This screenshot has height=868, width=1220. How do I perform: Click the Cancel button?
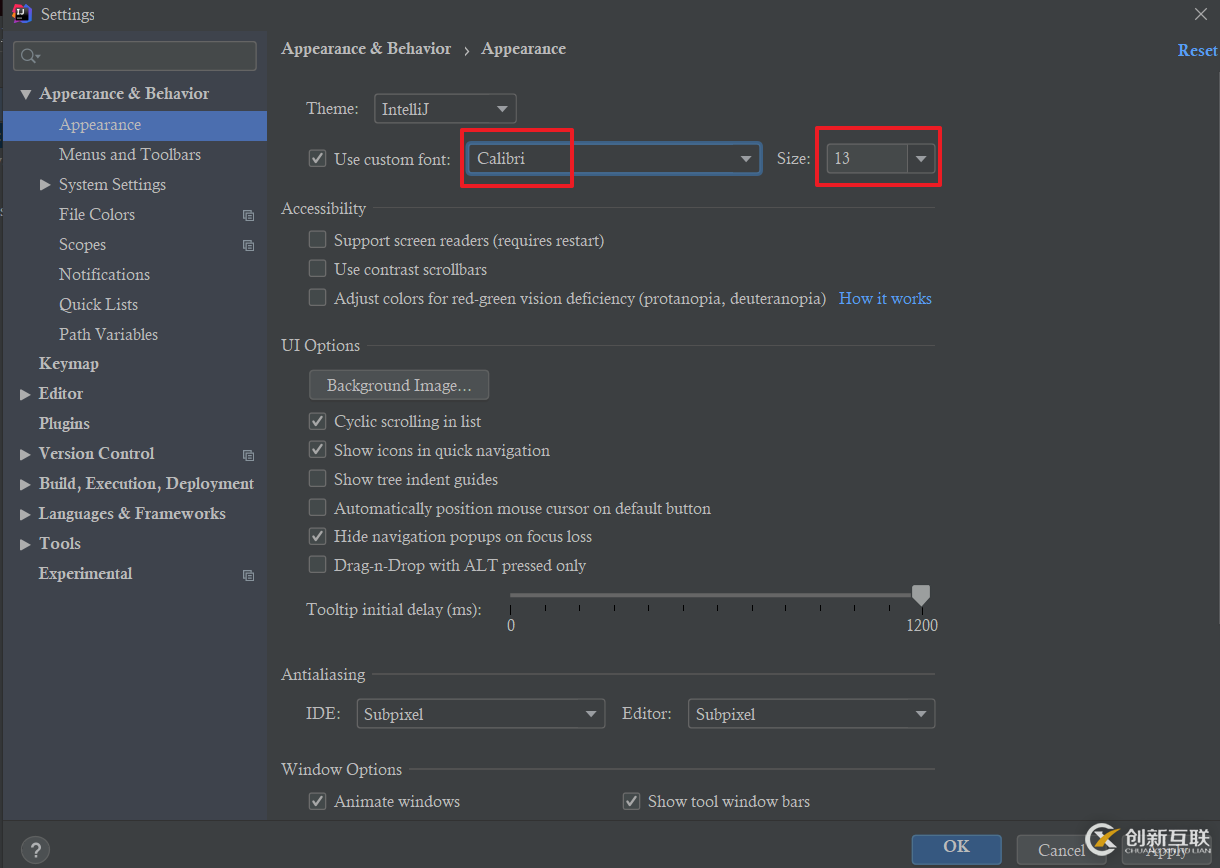(x=1061, y=850)
